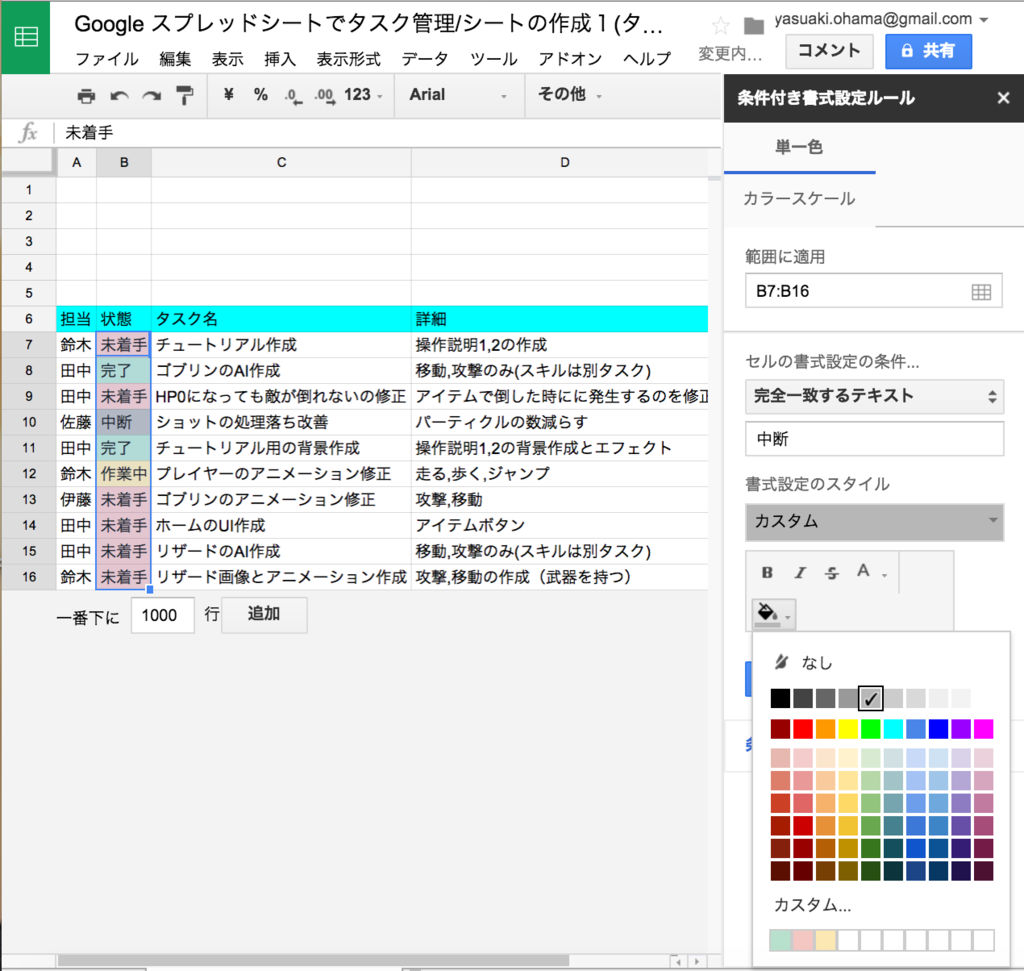The height and width of the screenshot is (971, 1024).
Task: Click the 共有 share button
Action: [x=928, y=51]
